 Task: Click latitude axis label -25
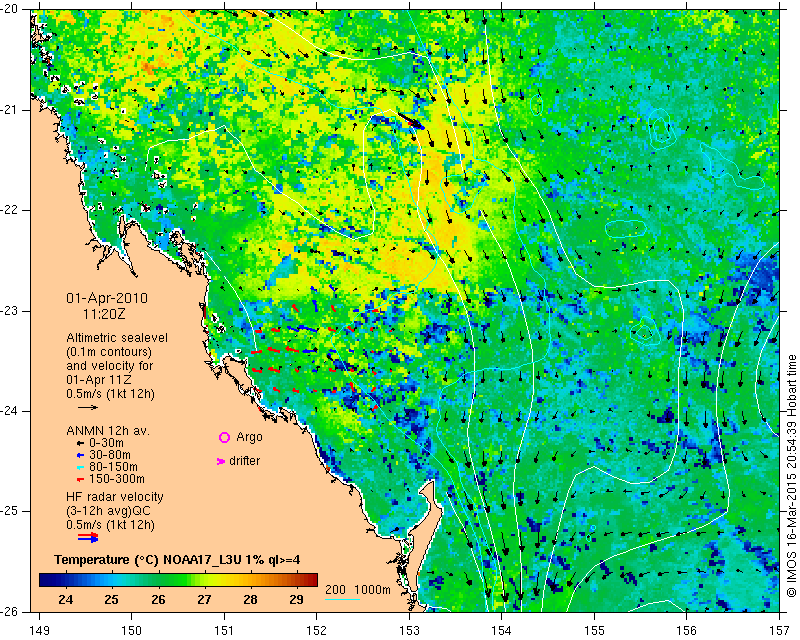(x=9, y=511)
